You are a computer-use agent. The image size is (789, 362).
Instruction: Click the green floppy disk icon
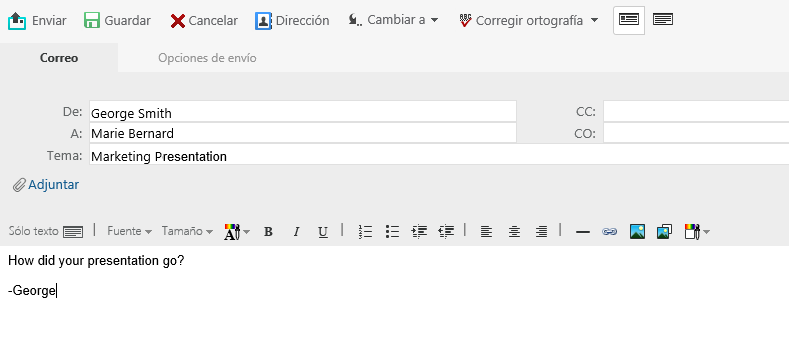click(x=92, y=21)
